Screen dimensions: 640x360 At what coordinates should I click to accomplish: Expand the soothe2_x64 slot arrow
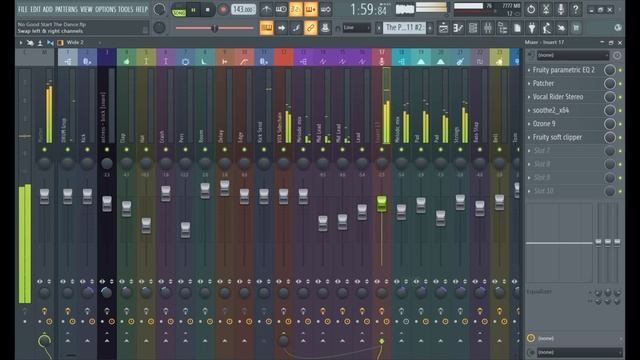coord(529,111)
